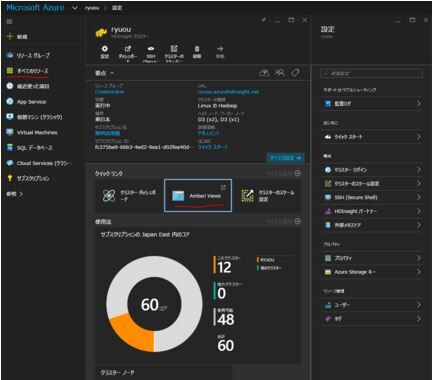Open the CreationLine resource group link
This screenshot has height=380, width=434.
coord(110,92)
